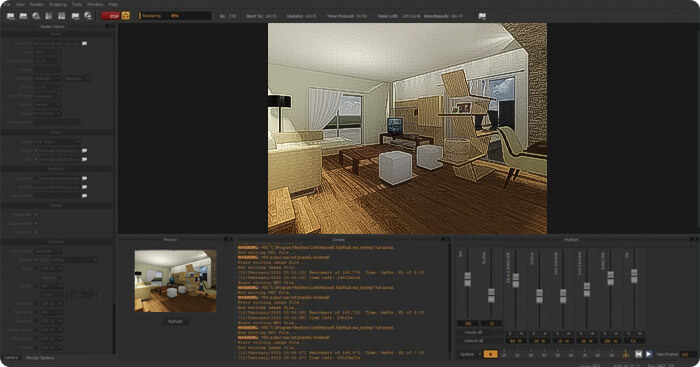The height and width of the screenshot is (367, 700).
Task: Toggle the Dispersion checkbox
Action: (x=36, y=232)
